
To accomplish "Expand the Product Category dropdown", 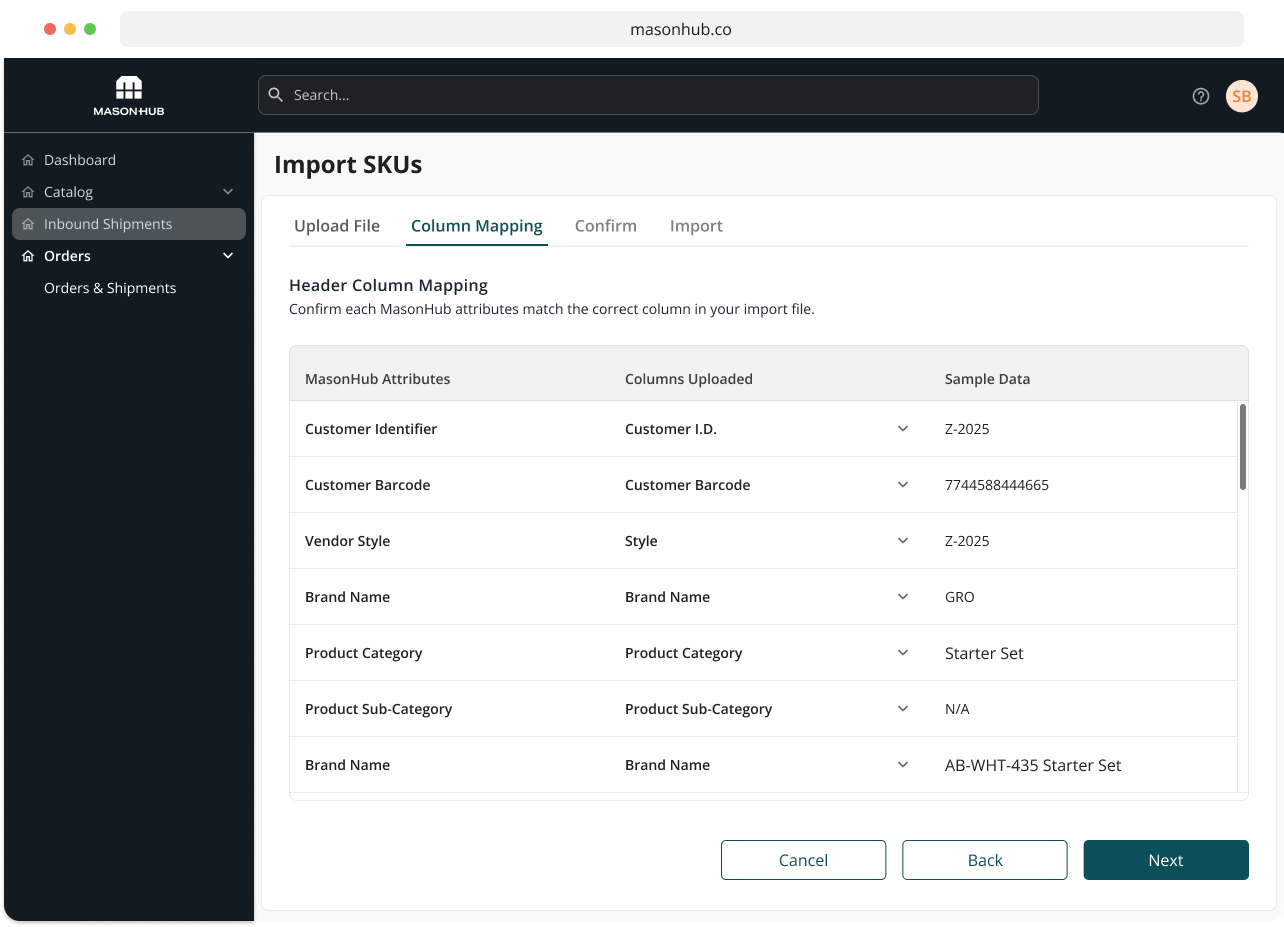I will [x=903, y=652].
